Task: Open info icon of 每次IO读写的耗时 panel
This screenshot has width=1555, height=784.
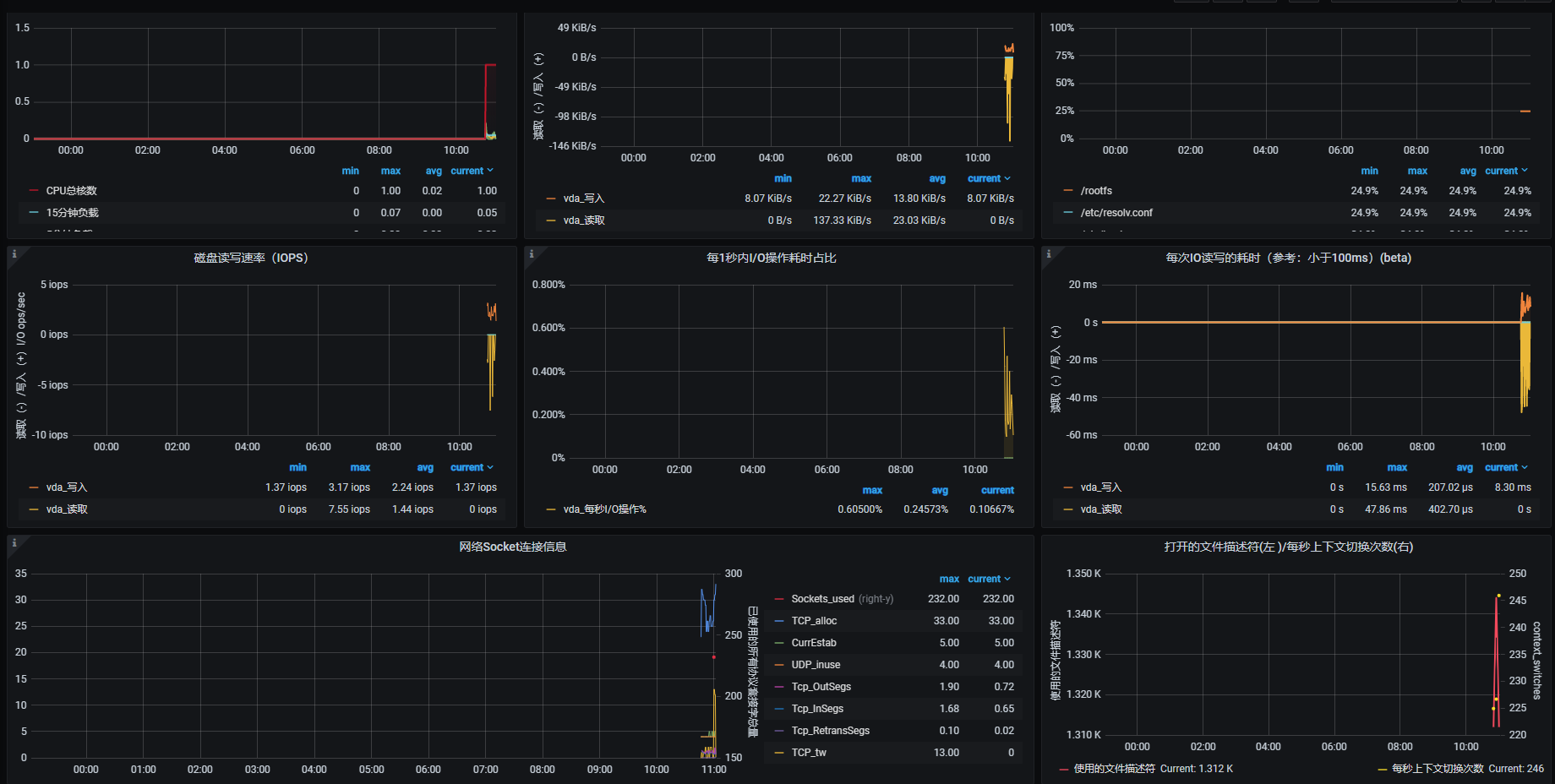Action: (x=1049, y=253)
